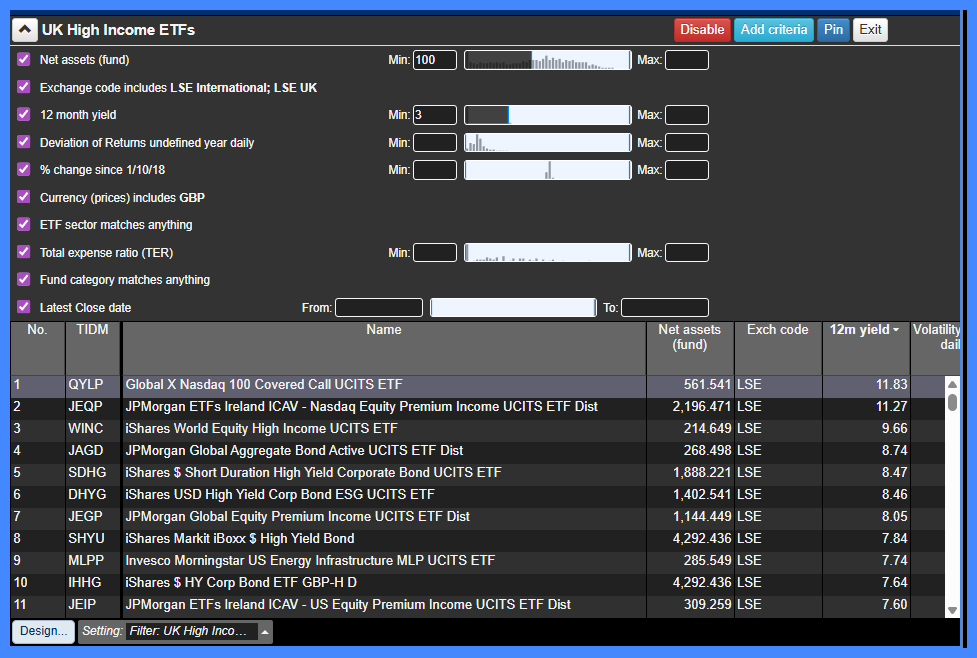This screenshot has width=977, height=658.
Task: Click the table scrollbar down arrow
Action: (x=952, y=609)
